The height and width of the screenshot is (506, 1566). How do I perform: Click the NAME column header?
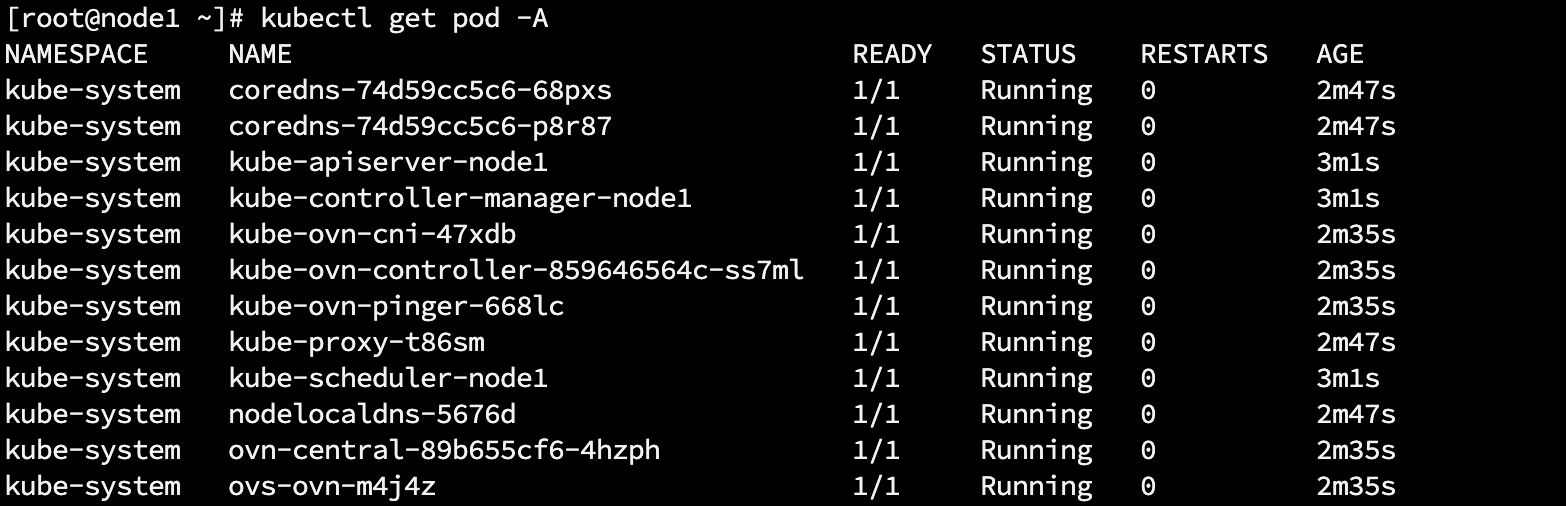[x=260, y=54]
